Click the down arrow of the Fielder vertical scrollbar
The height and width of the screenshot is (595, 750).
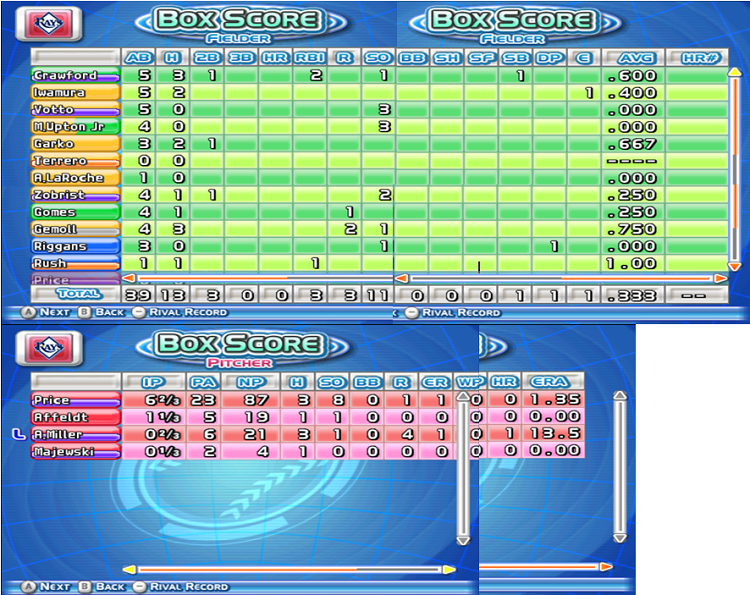click(x=734, y=265)
